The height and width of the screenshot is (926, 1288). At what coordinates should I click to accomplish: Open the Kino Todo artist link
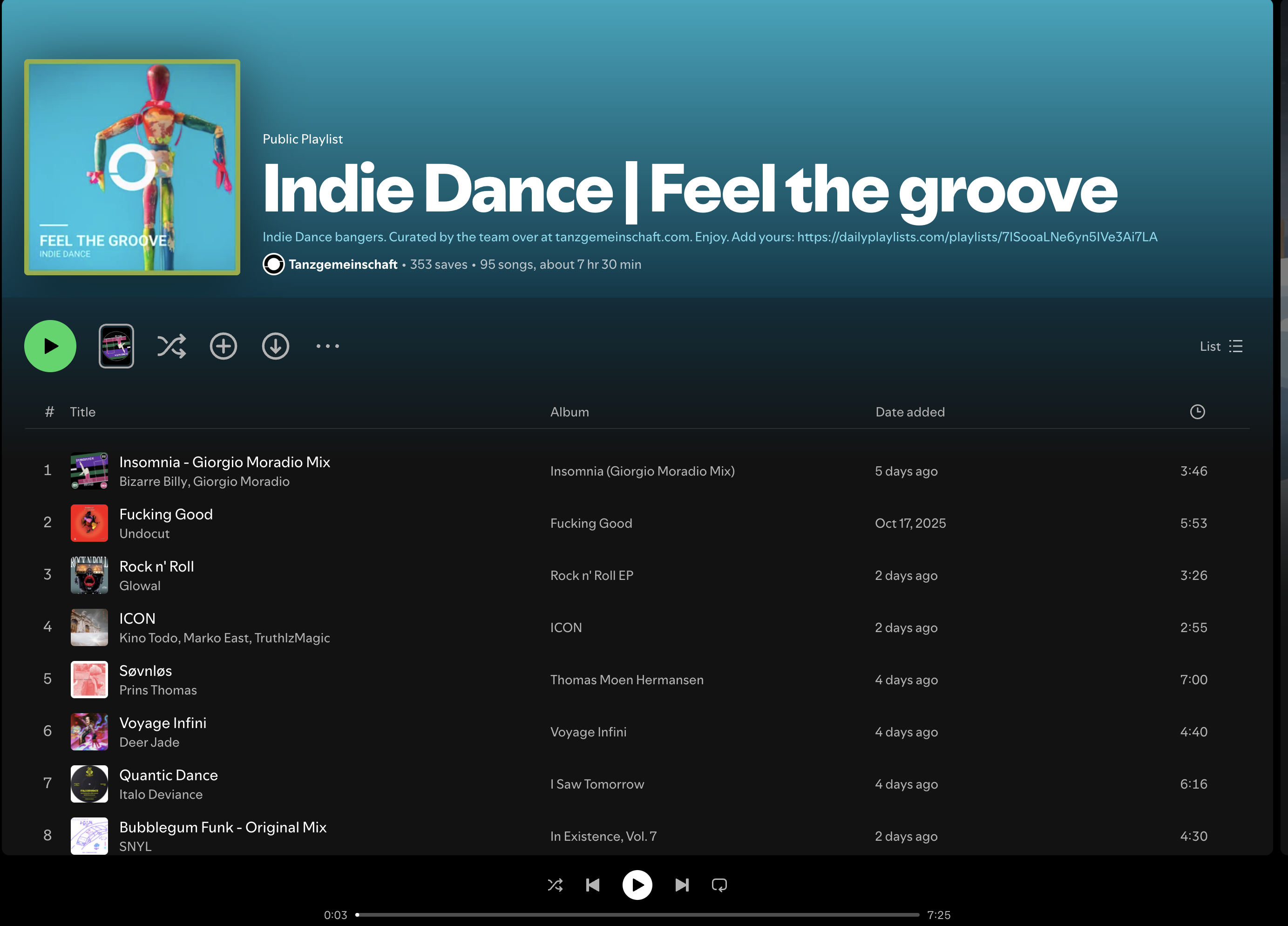click(149, 638)
